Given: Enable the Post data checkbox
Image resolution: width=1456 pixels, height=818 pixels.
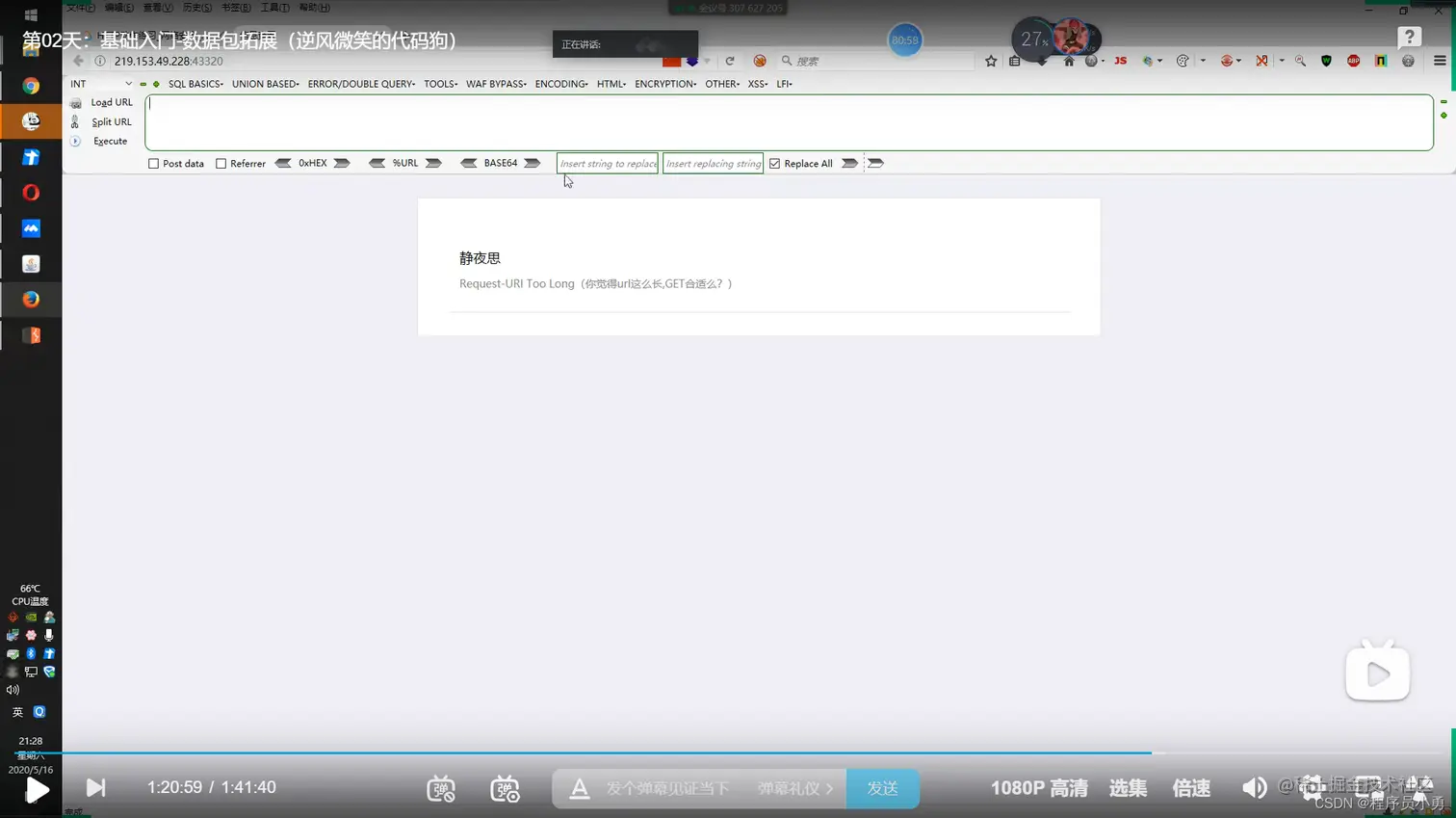Looking at the screenshot, I should (x=153, y=164).
